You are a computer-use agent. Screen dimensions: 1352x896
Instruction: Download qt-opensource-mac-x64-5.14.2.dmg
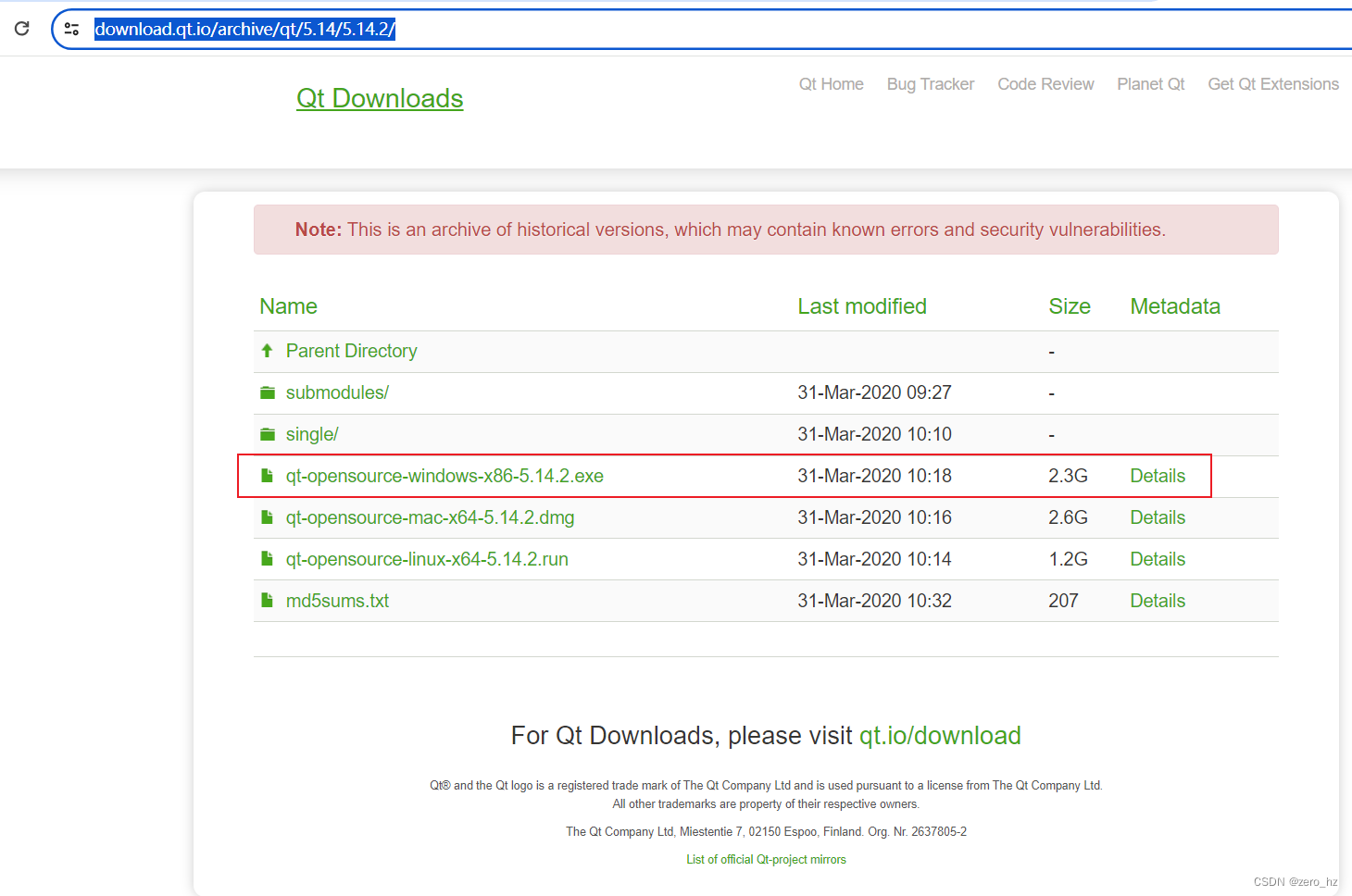pos(430,517)
